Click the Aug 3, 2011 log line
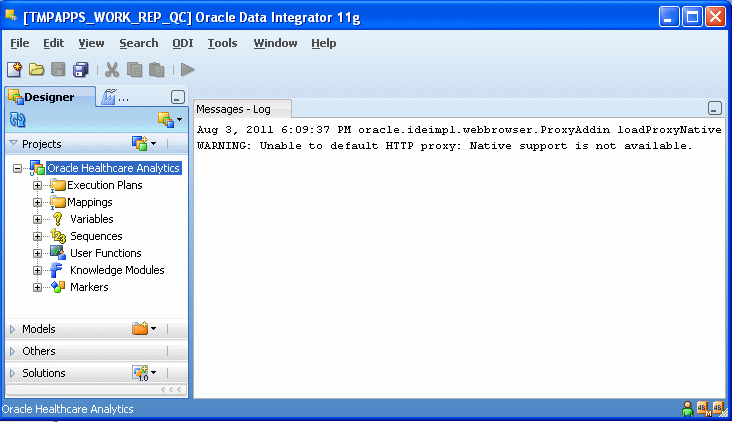This screenshot has width=732, height=422. (x=459, y=130)
